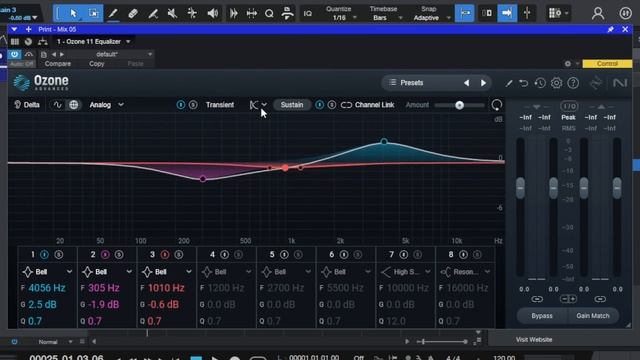Image resolution: width=640 pixels, height=360 pixels.
Task: Pin the Print - Mix 05 plugin window
Action: (610, 29)
